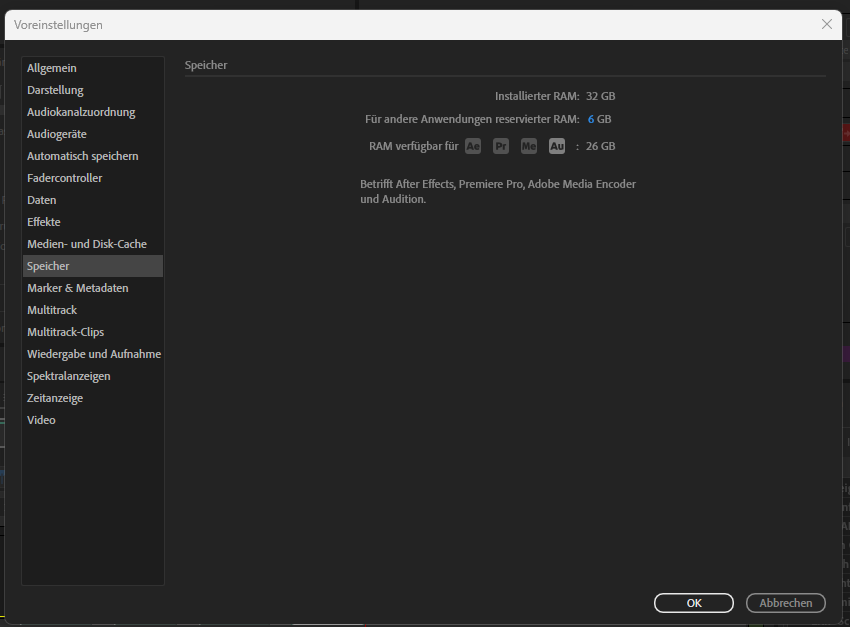Screen dimensions: 850x627
Task: Open the Multitrack category
Action: tap(52, 309)
